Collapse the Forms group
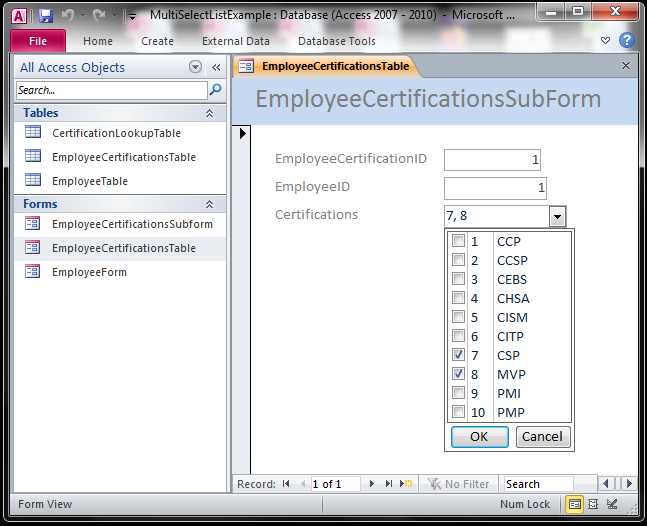647x526 pixels. (210, 204)
